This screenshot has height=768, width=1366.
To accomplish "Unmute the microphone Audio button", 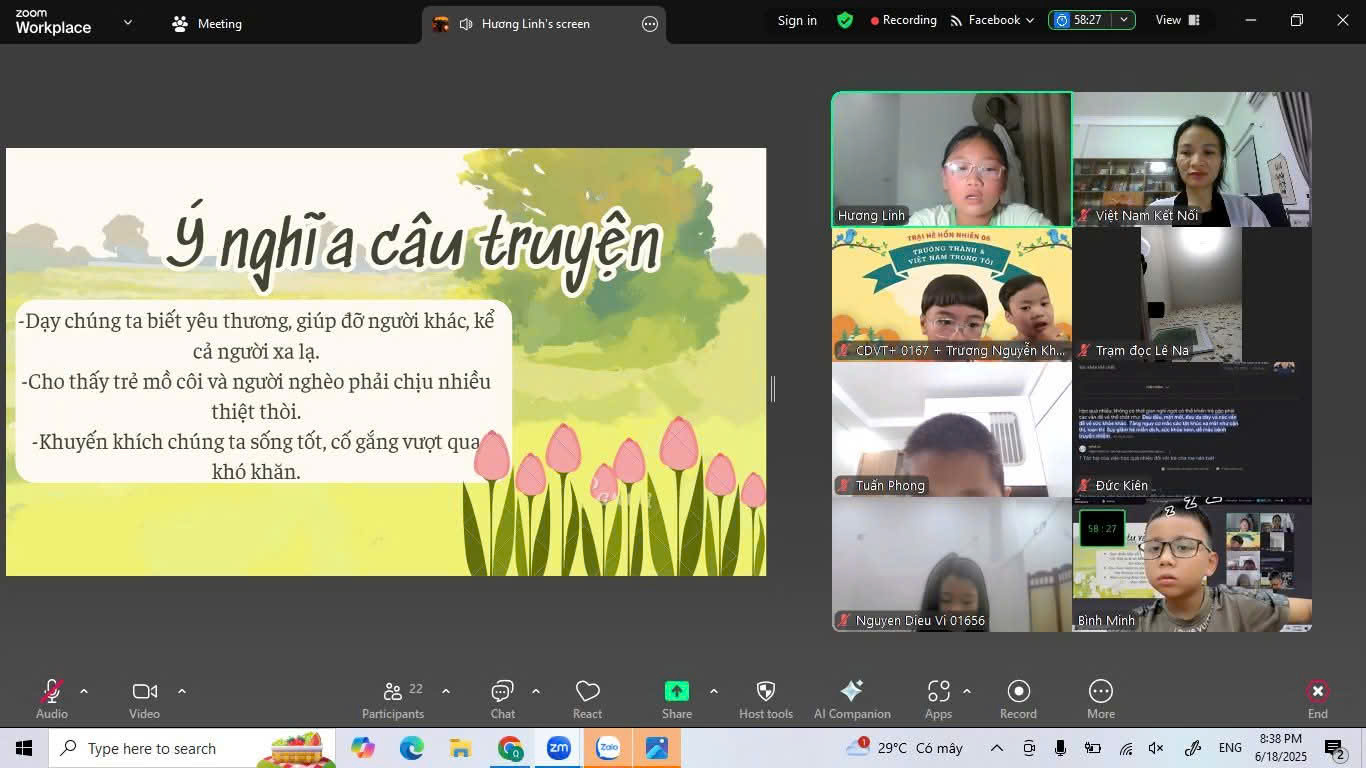I will [x=52, y=698].
